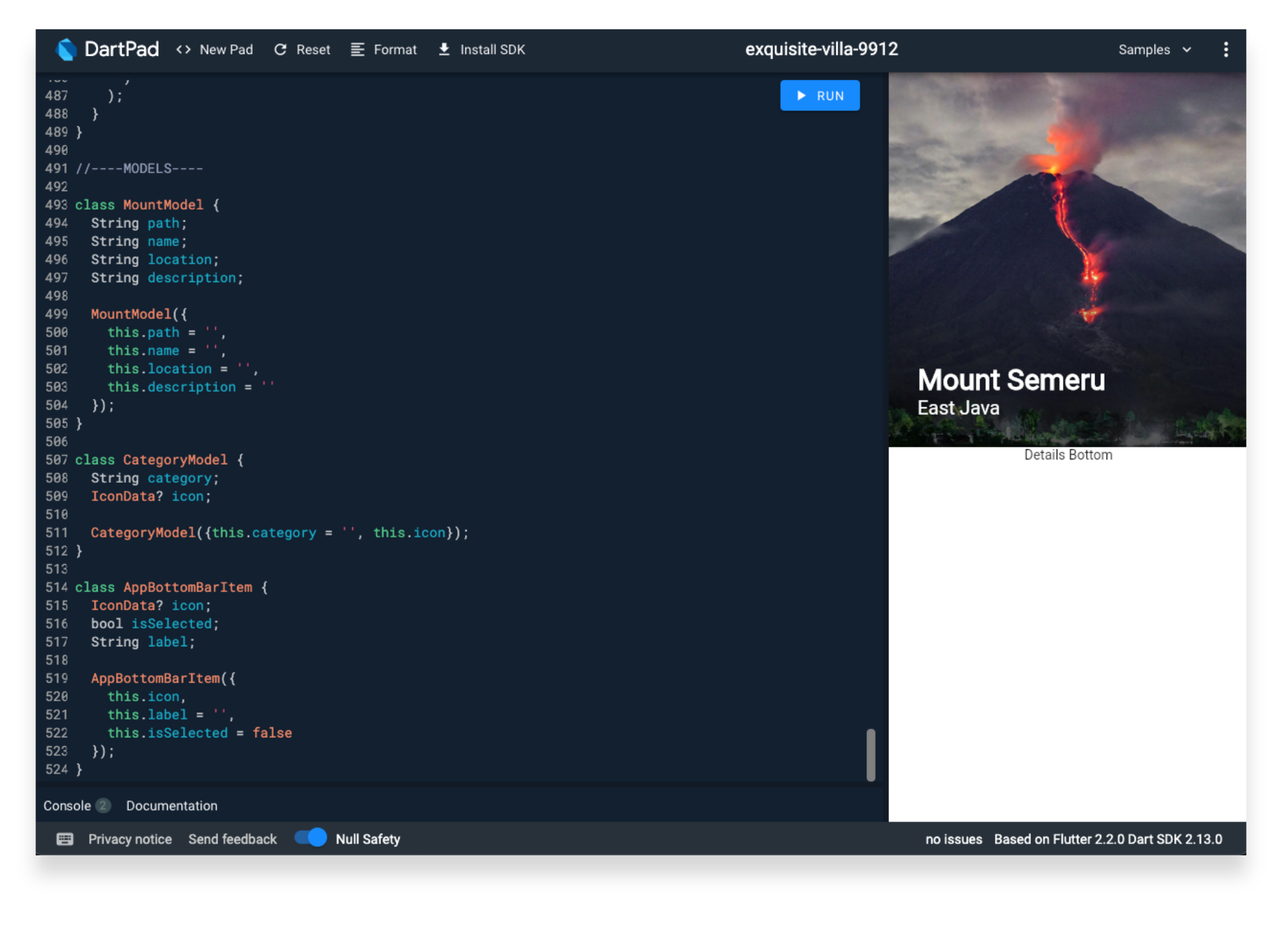
Task: Click the 'Mount Semeru' title in preview
Action: point(1011,380)
